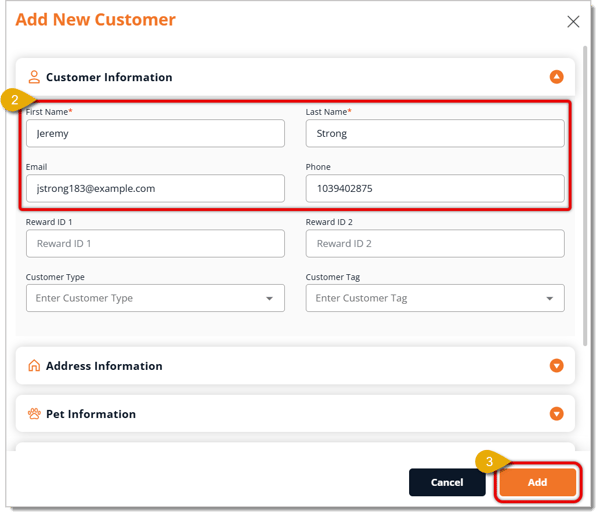The height and width of the screenshot is (516, 600).
Task: Click the Pet Information heading text
Action: [x=91, y=414]
